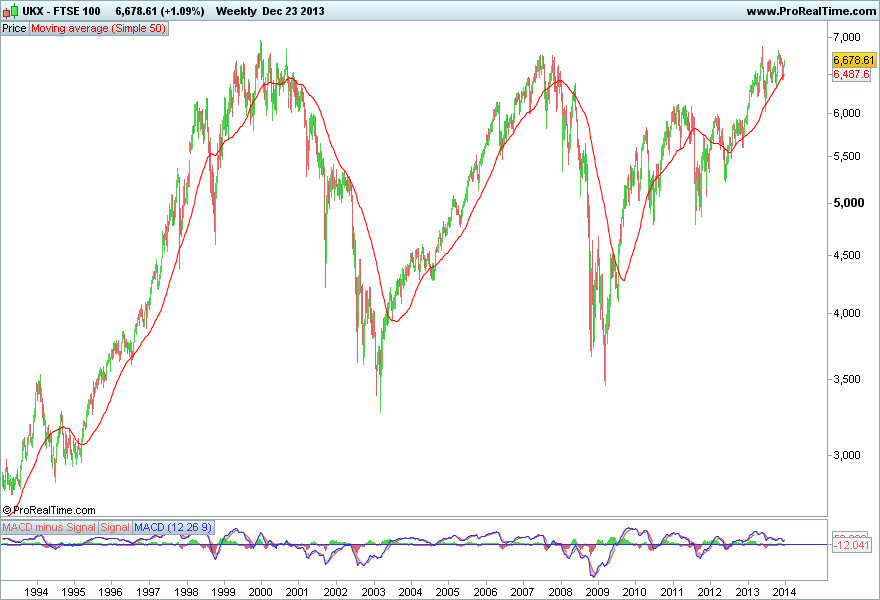
Task: Click the 7,000 price axis label
Action: coord(847,37)
